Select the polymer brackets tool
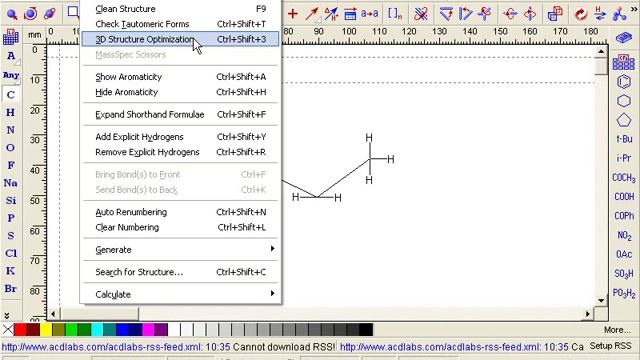The image size is (640, 360). [x=395, y=14]
